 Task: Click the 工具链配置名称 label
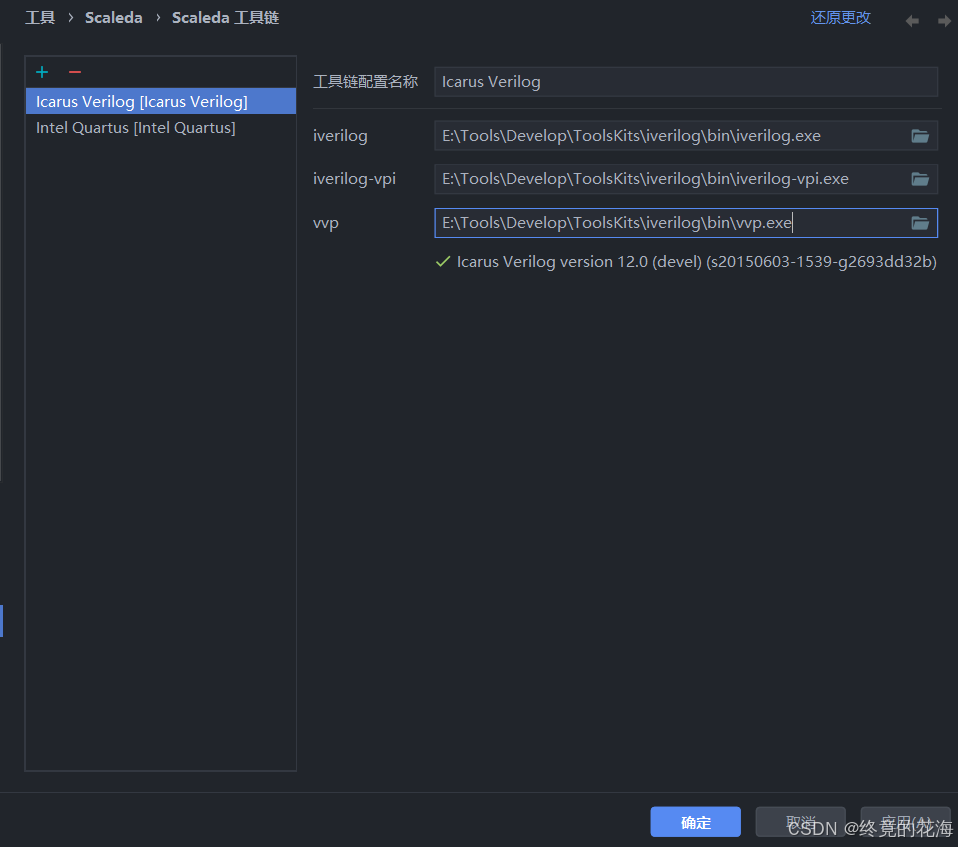tap(365, 82)
